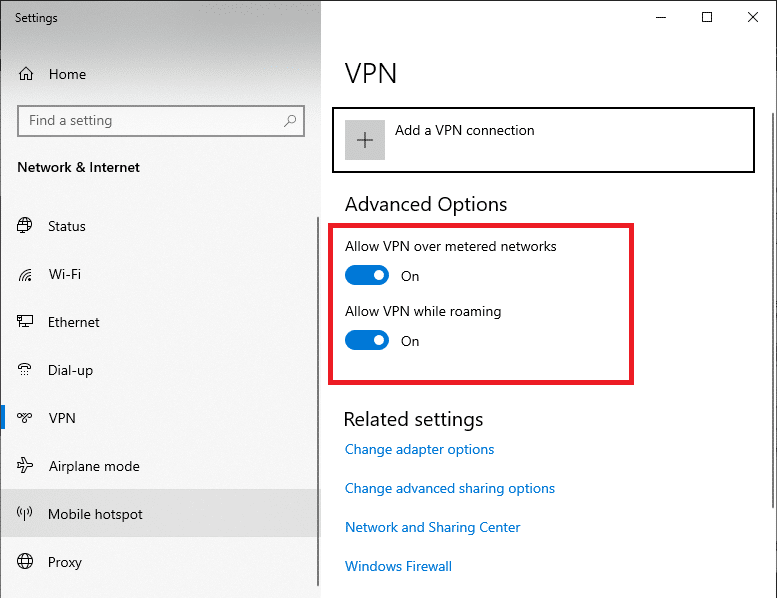Image resolution: width=777 pixels, height=598 pixels.
Task: Click Add a VPN connection
Action: point(544,140)
